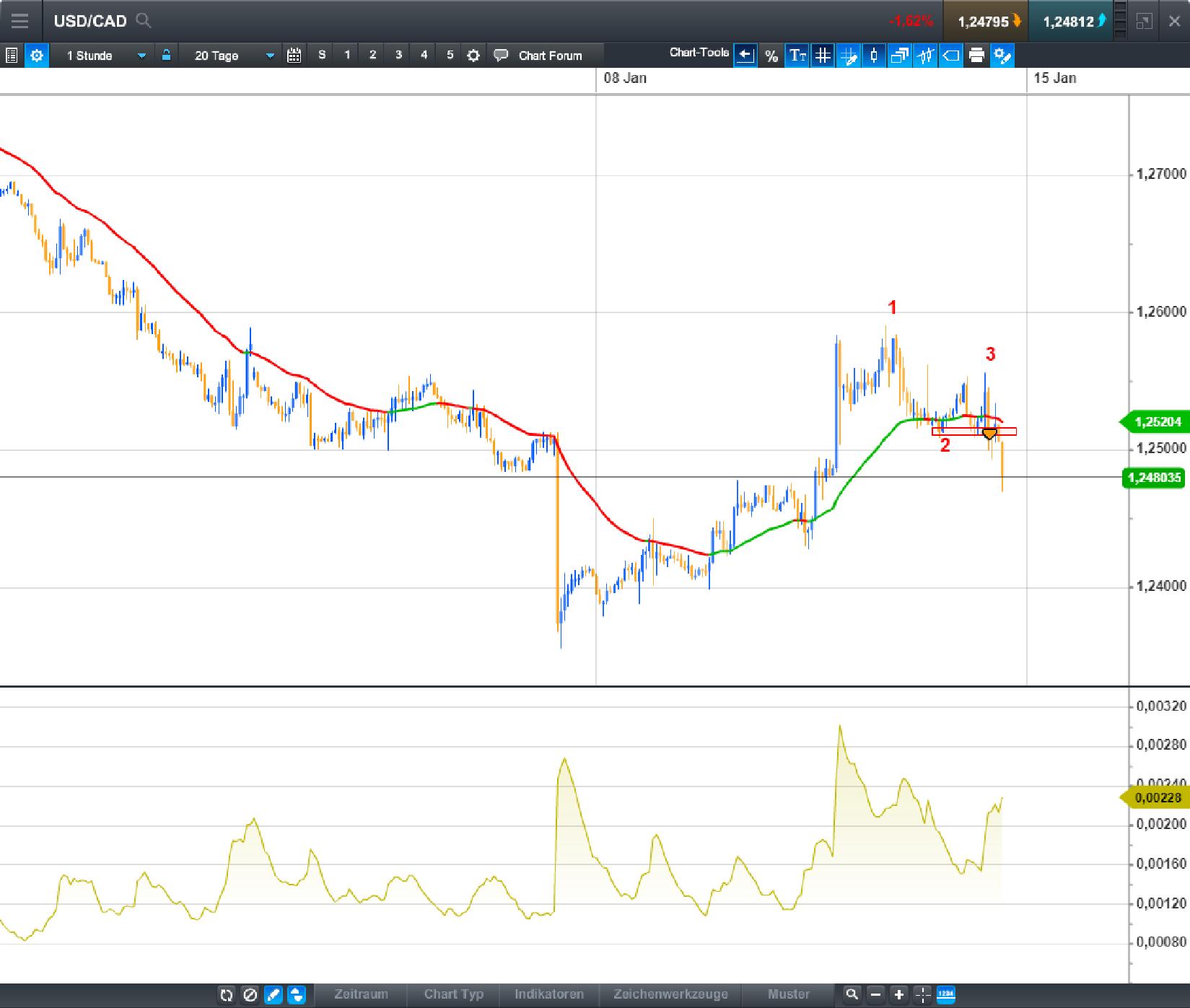Toggle the crosshair cursor in the bottom bar
The image size is (1190, 1008).
922,994
